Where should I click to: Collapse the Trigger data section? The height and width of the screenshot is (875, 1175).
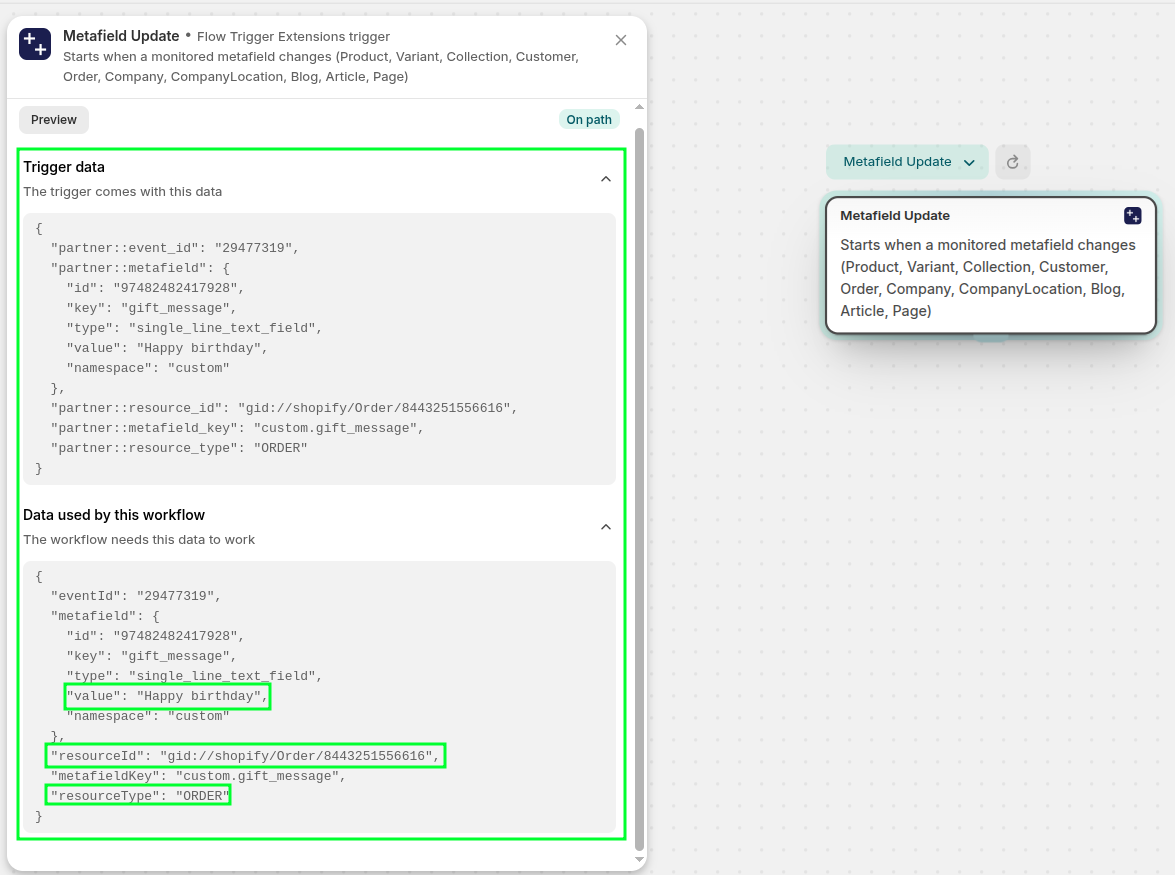605,179
